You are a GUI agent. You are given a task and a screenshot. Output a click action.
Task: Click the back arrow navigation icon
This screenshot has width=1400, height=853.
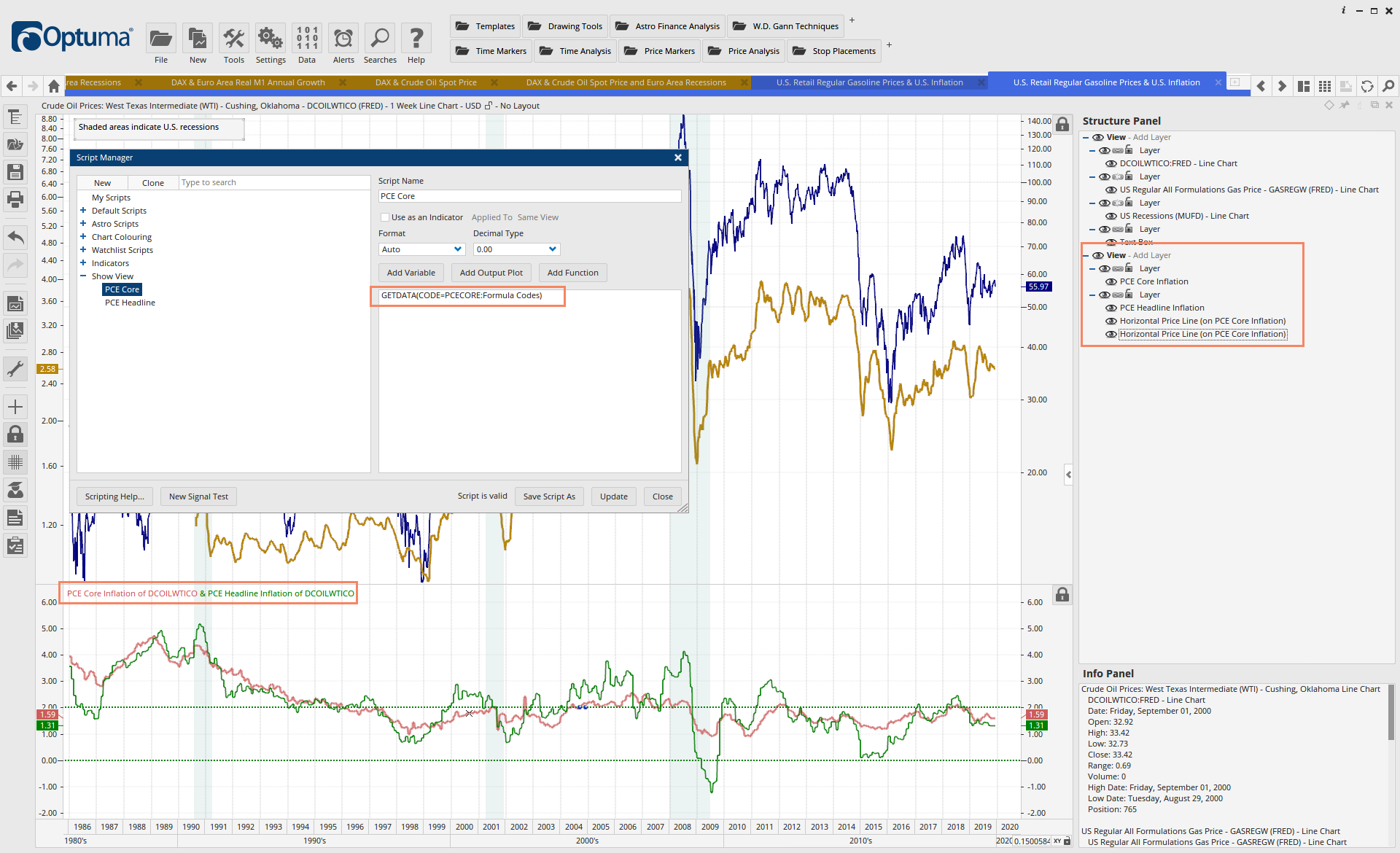pyautogui.click(x=12, y=86)
